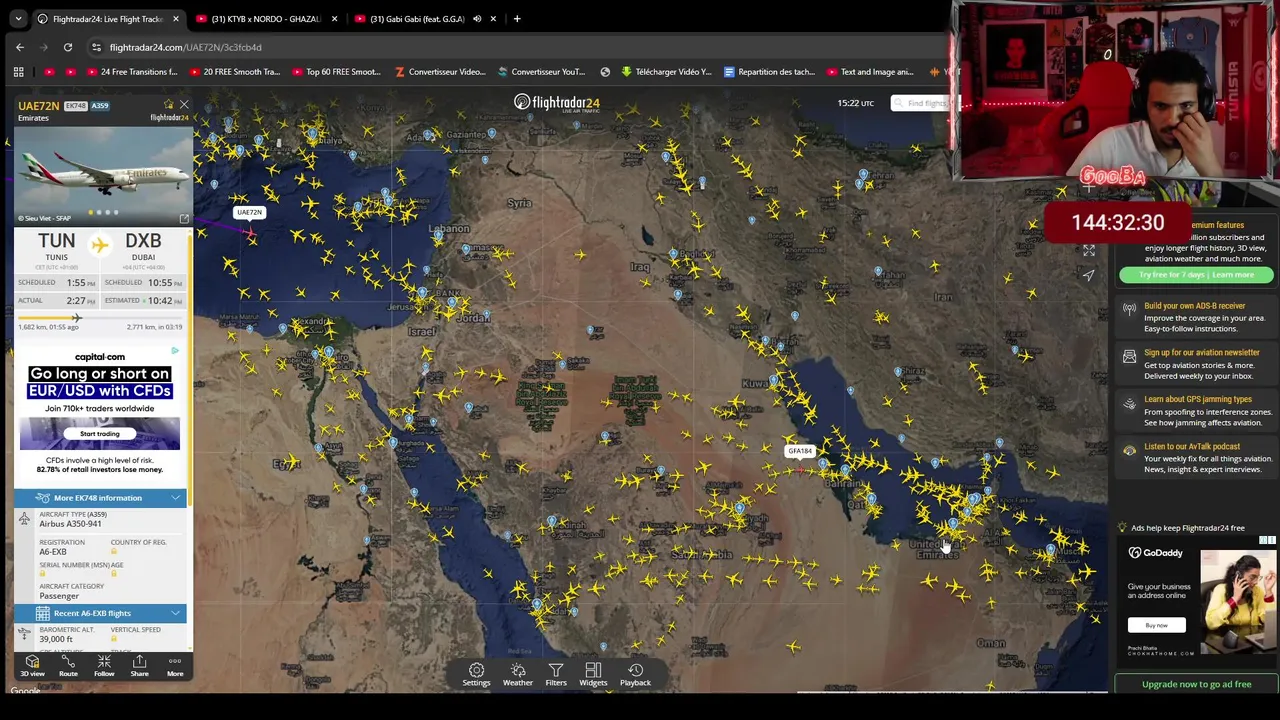Select second photo carousel dot

point(99,212)
